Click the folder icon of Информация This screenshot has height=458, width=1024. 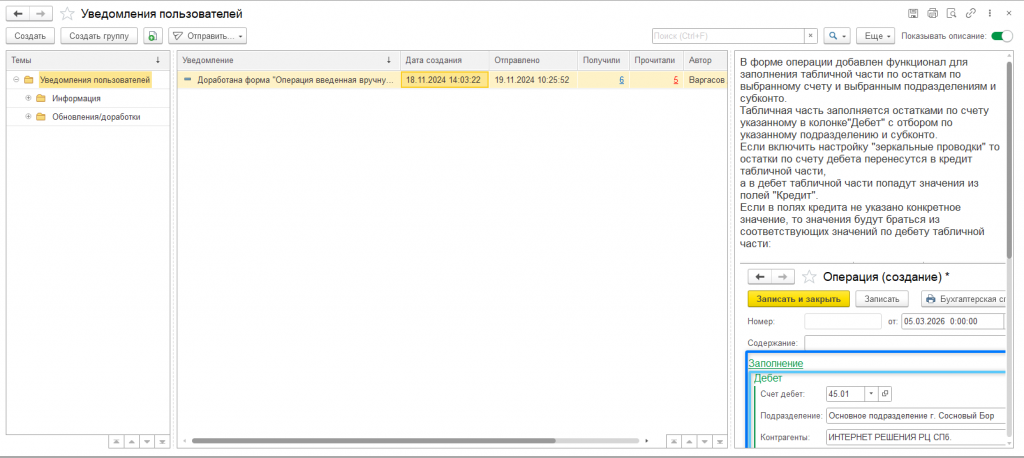[40, 99]
